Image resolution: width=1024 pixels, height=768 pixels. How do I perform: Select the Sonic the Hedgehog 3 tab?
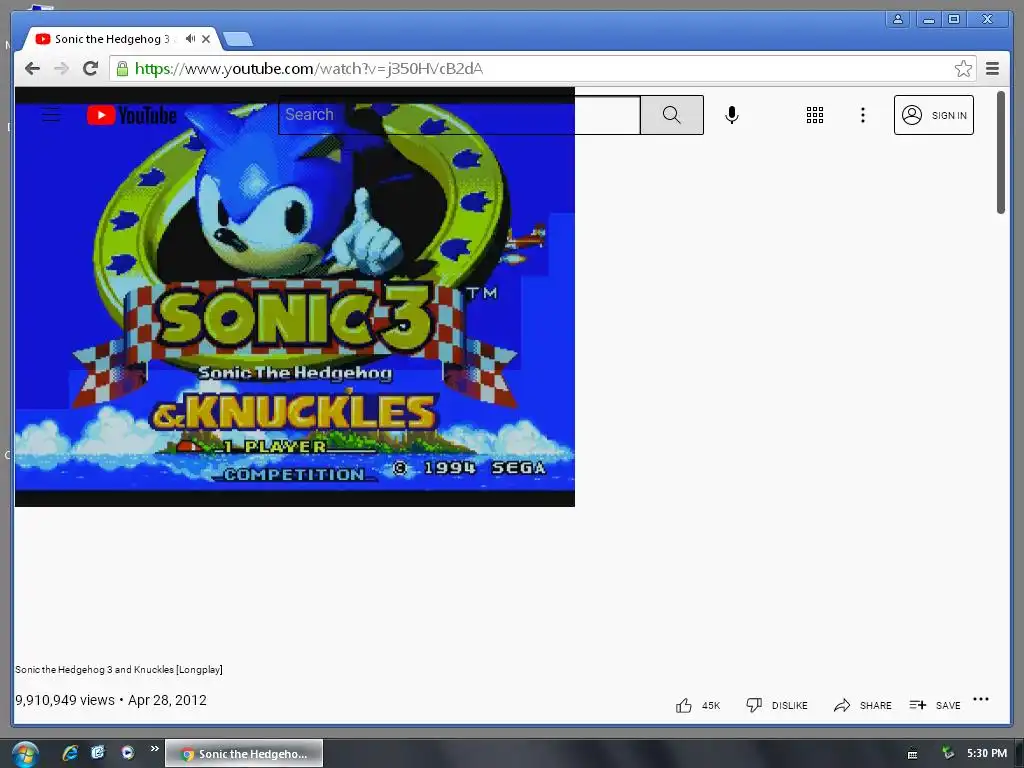pos(111,39)
